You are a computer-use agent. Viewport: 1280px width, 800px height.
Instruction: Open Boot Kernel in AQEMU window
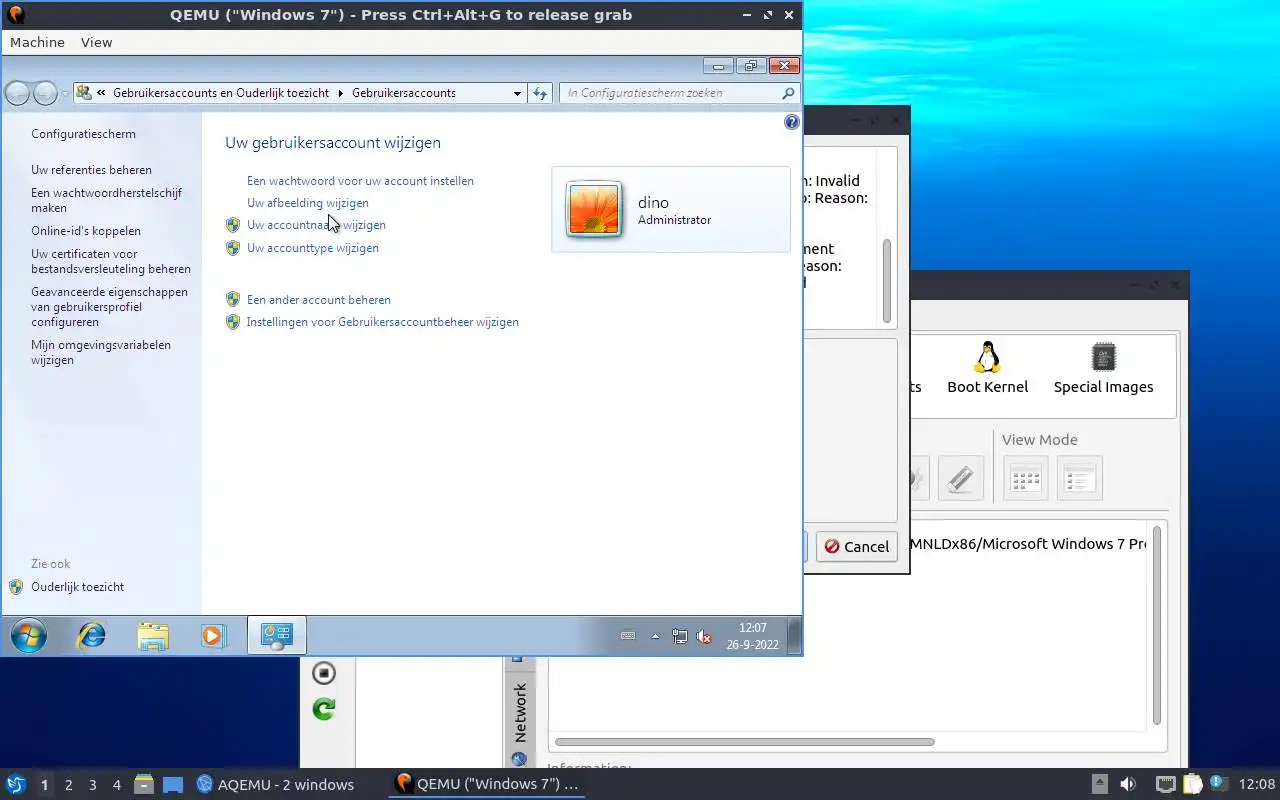(988, 368)
